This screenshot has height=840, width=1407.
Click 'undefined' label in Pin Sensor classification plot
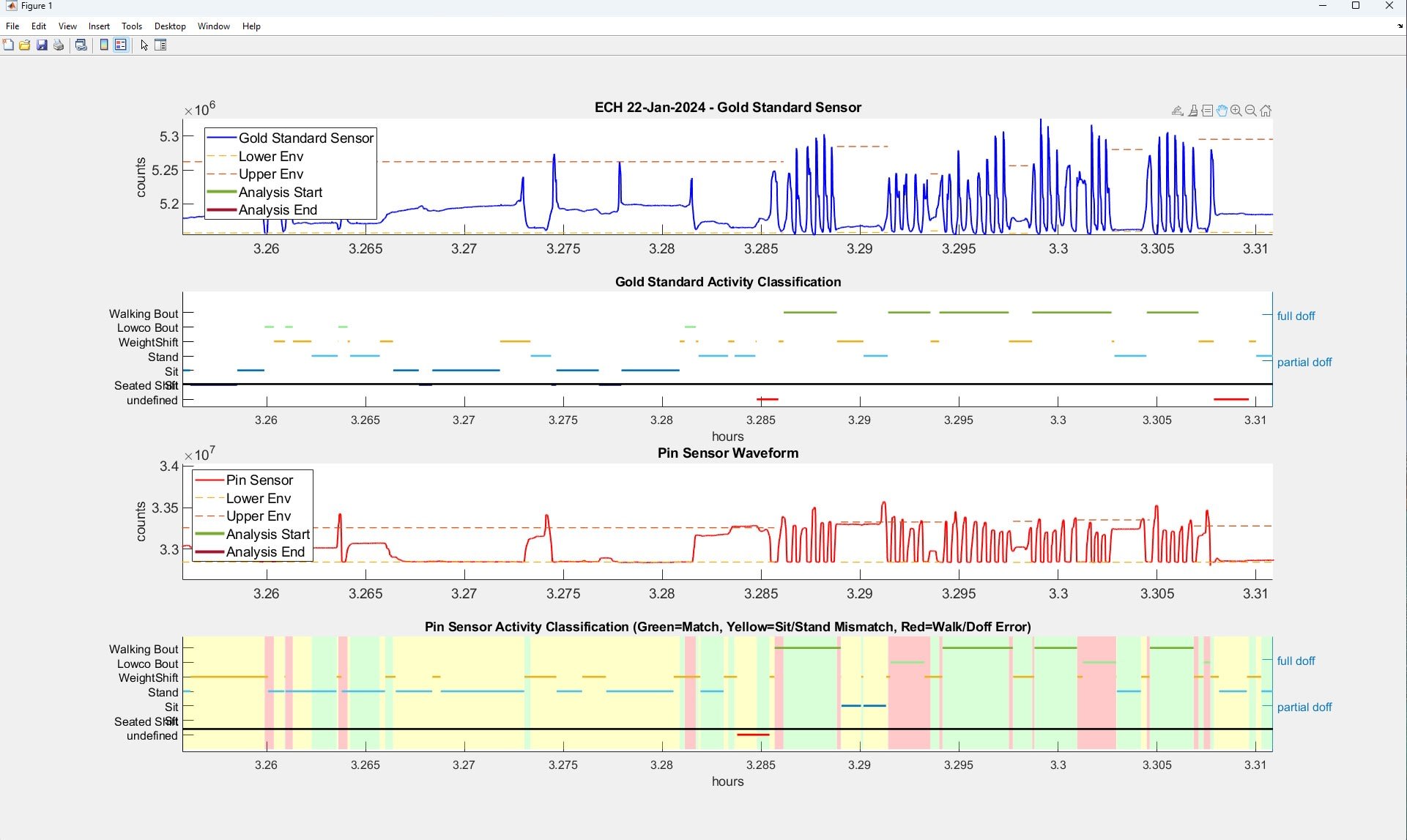click(x=152, y=736)
